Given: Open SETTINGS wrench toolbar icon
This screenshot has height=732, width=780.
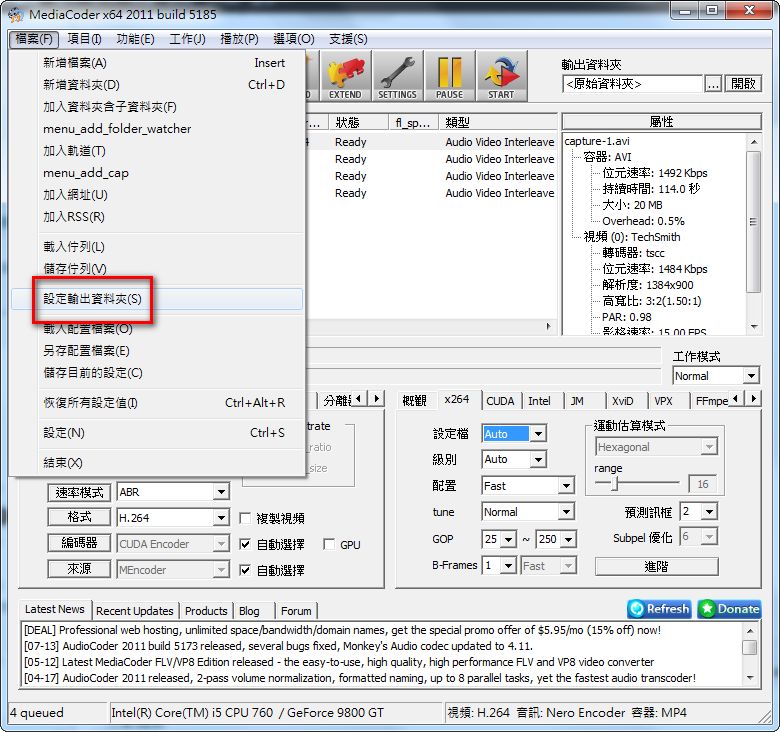Looking at the screenshot, I should pos(397,77).
